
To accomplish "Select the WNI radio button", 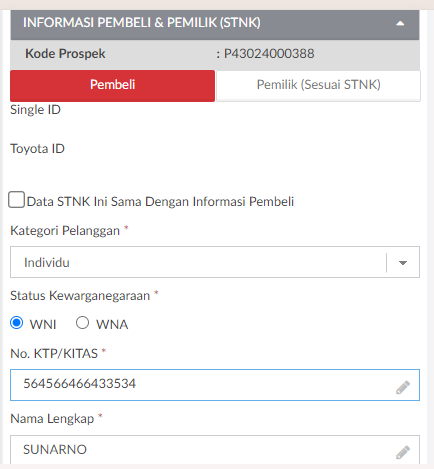I will click(17, 323).
